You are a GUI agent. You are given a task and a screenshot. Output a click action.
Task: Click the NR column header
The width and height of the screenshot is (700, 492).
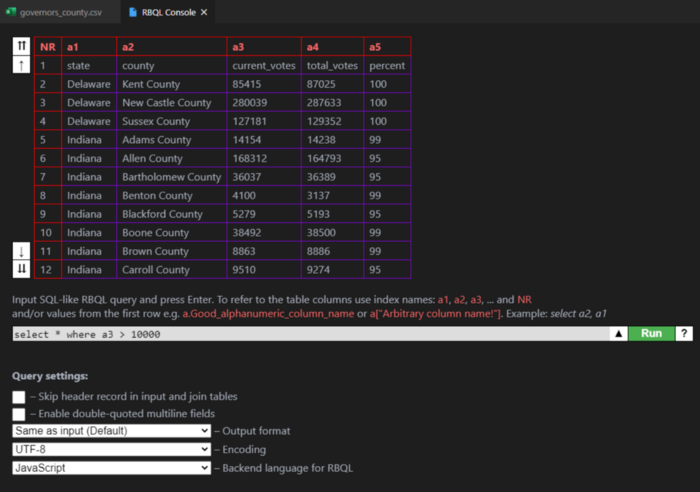tap(47, 47)
